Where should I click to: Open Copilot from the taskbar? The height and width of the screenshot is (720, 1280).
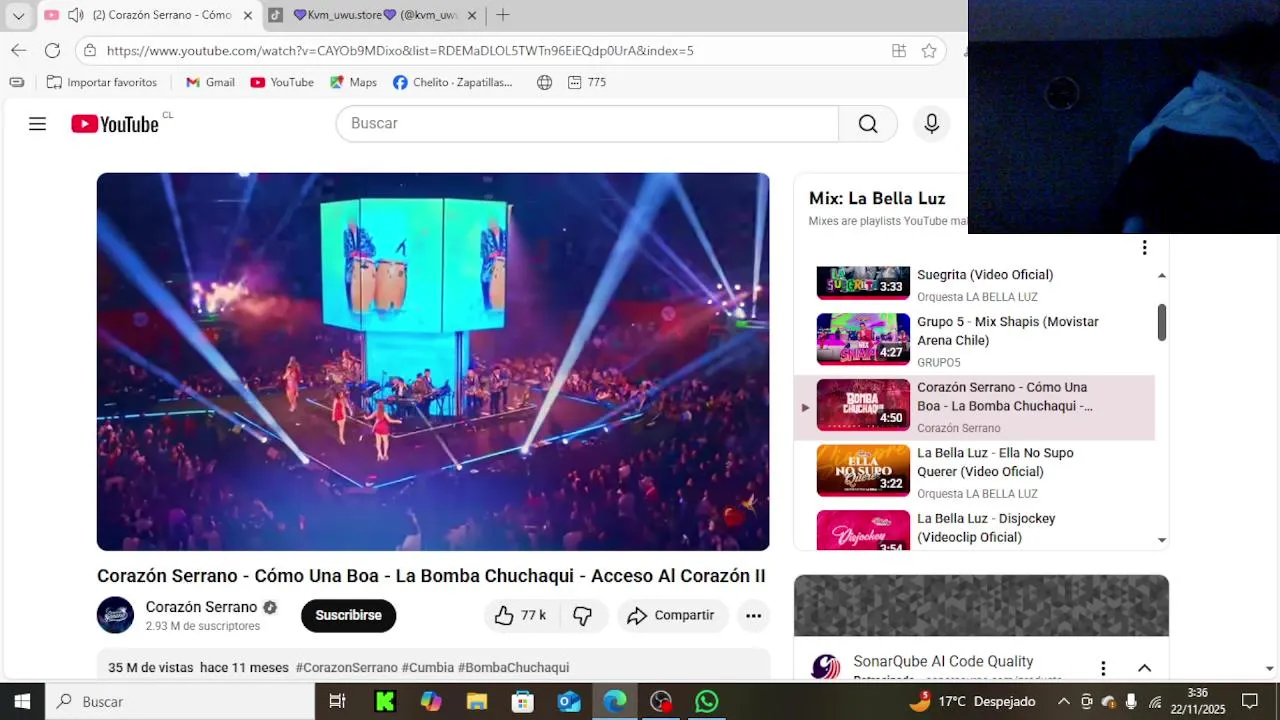click(431, 702)
